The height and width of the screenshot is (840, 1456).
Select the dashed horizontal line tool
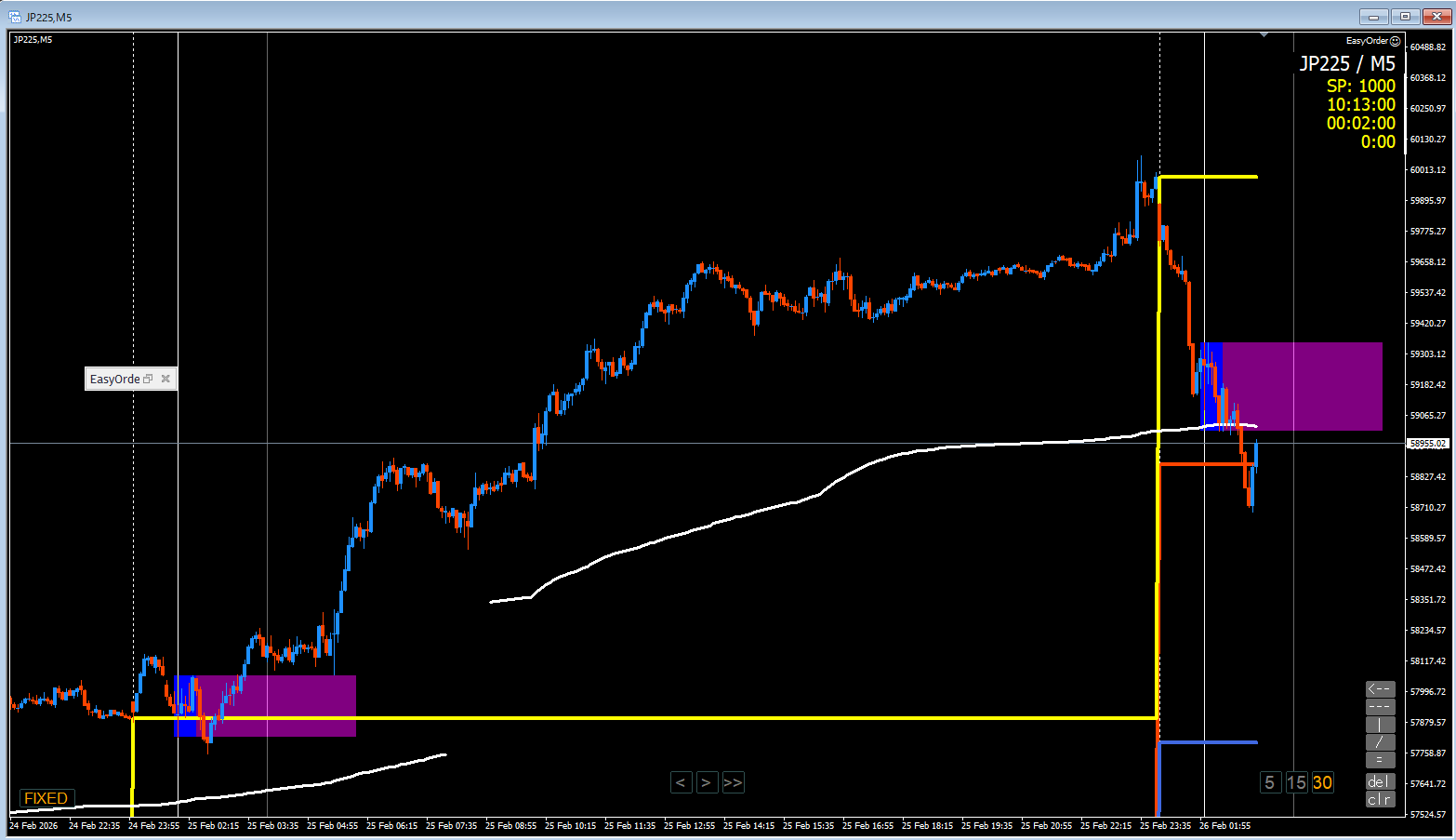pyautogui.click(x=1380, y=707)
